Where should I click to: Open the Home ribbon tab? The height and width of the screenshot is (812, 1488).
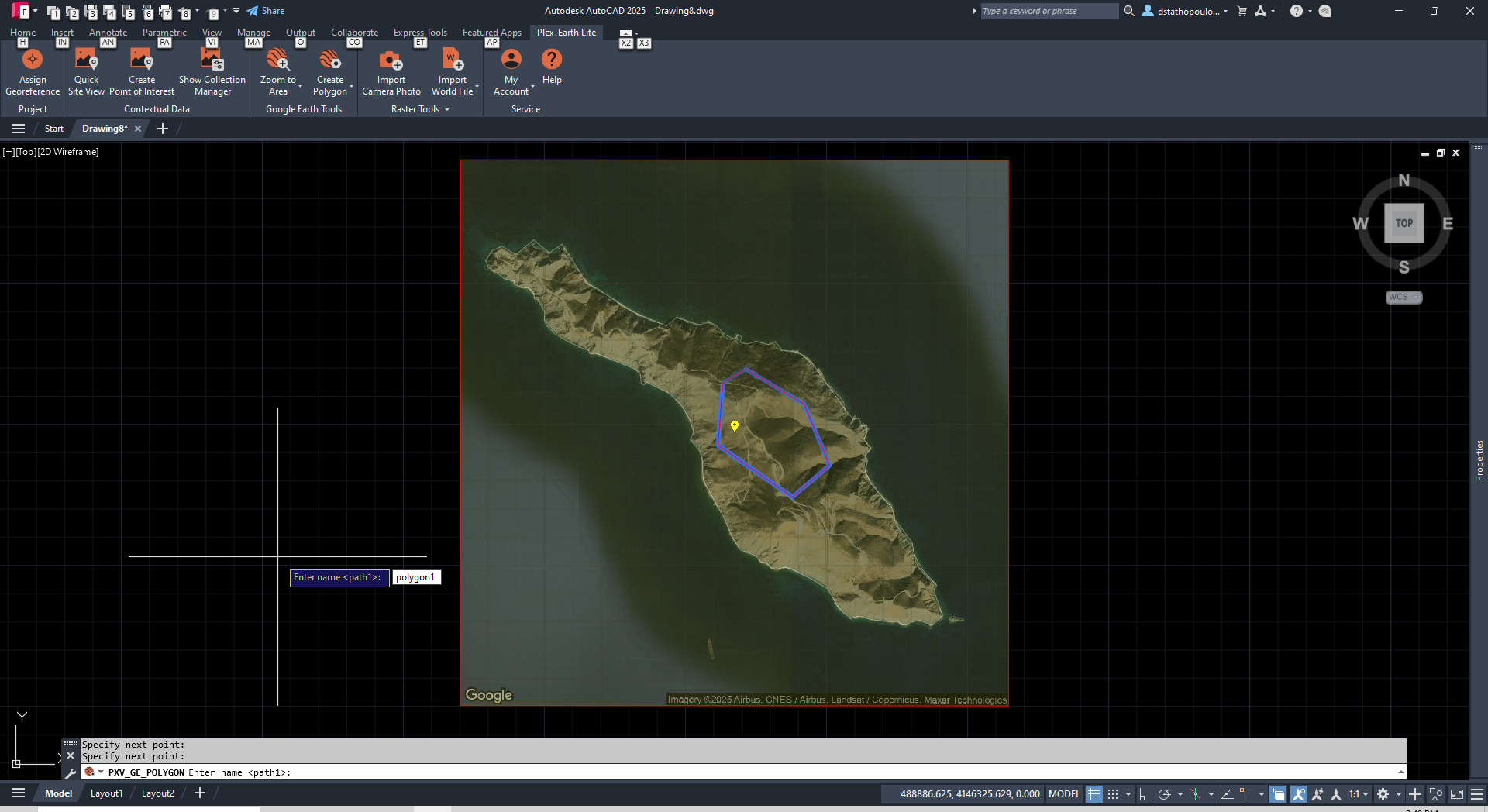22,33
